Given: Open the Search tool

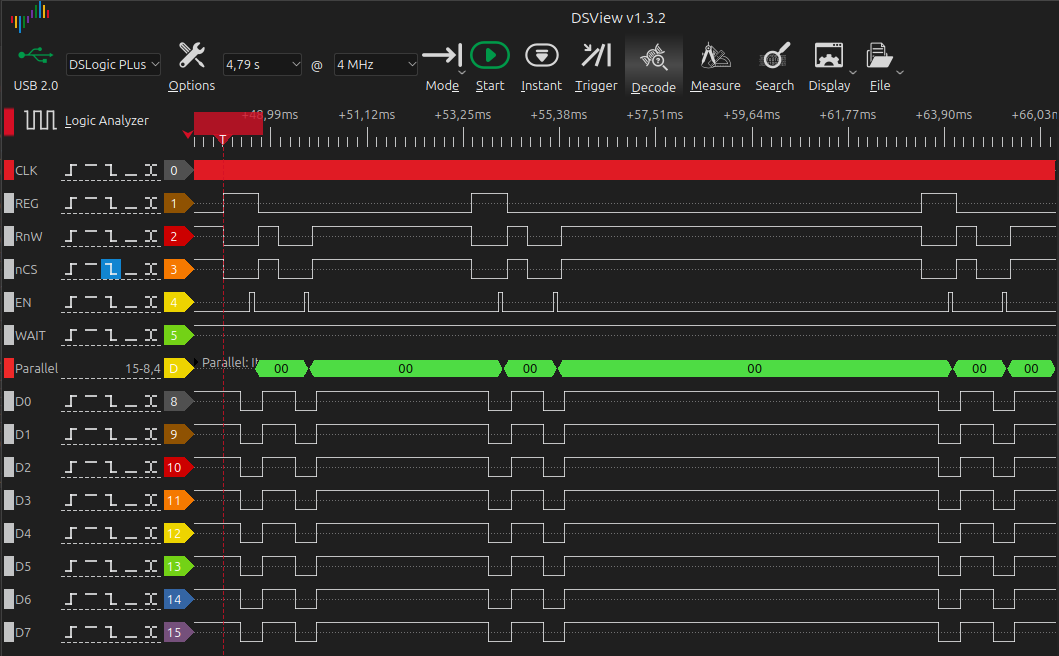Looking at the screenshot, I should click(774, 56).
